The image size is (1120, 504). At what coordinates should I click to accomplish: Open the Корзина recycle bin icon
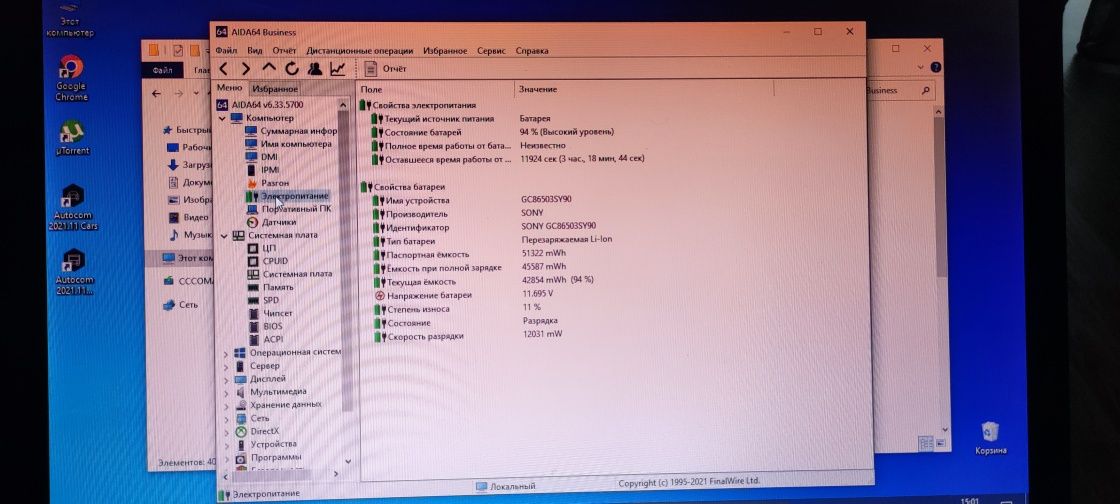(x=991, y=438)
